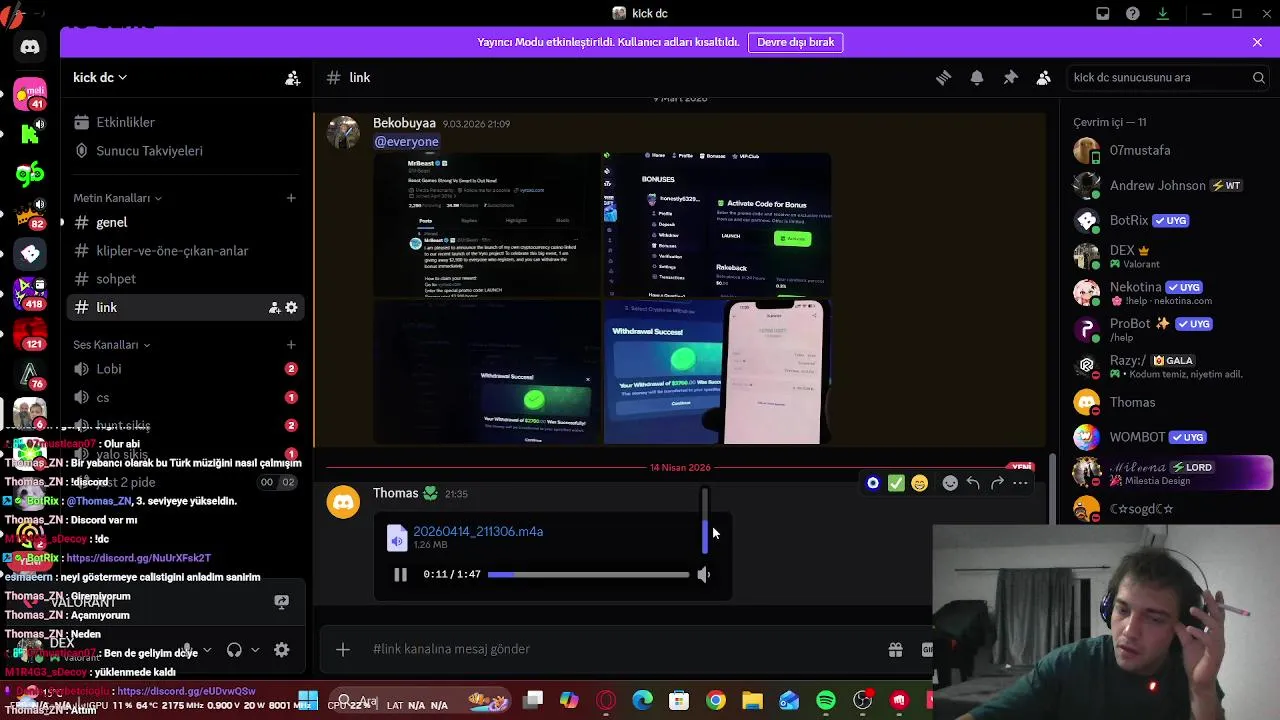1280x720 pixels.
Task: Mute microphone toggle in user panel
Action: (187, 650)
